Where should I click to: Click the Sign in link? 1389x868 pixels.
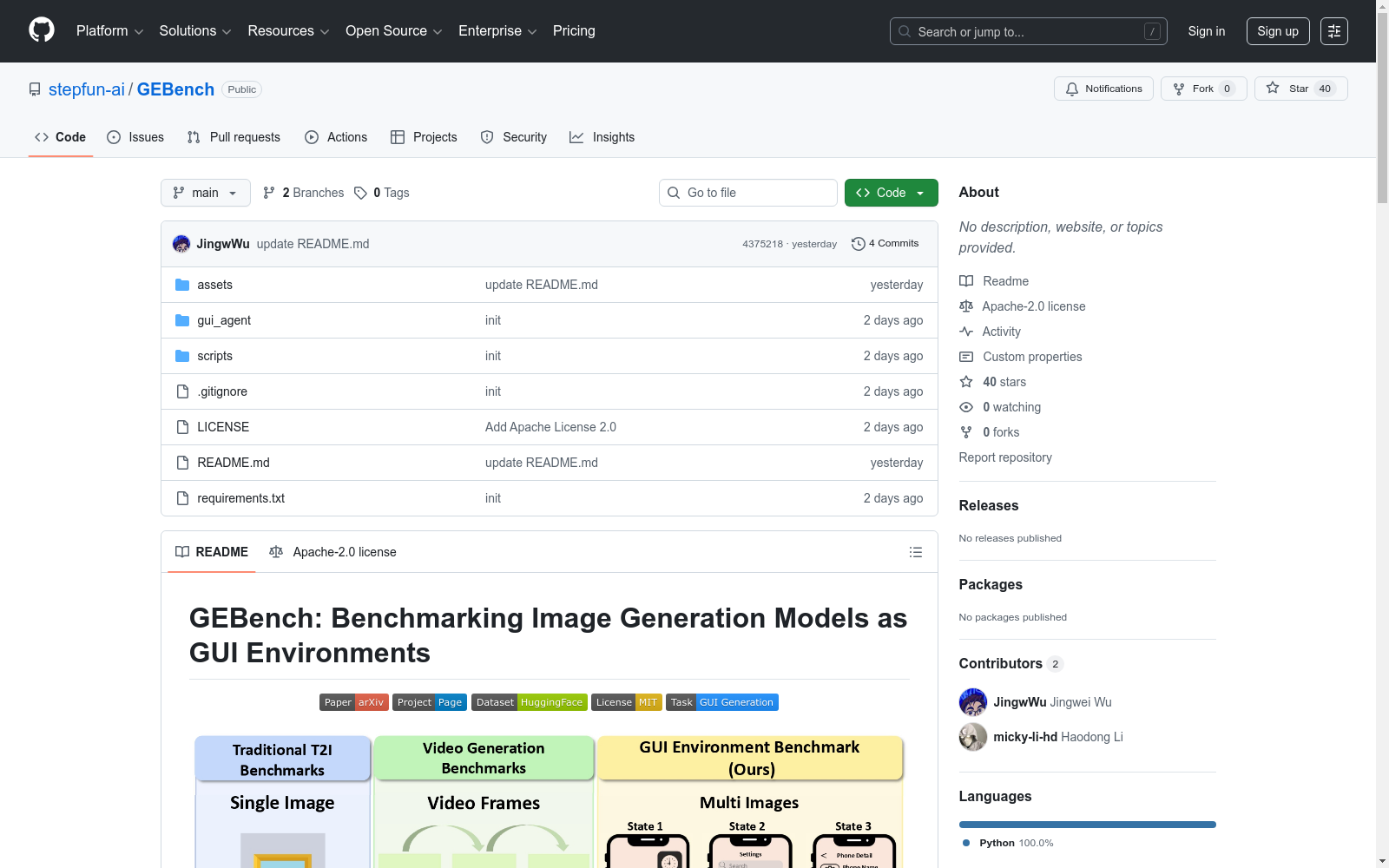pyautogui.click(x=1207, y=31)
